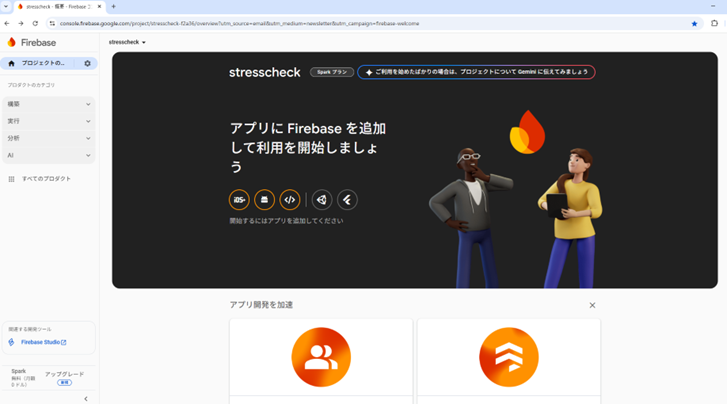Open すべてのプロダクト
Viewport: 727px width, 404px height.
click(x=46, y=179)
